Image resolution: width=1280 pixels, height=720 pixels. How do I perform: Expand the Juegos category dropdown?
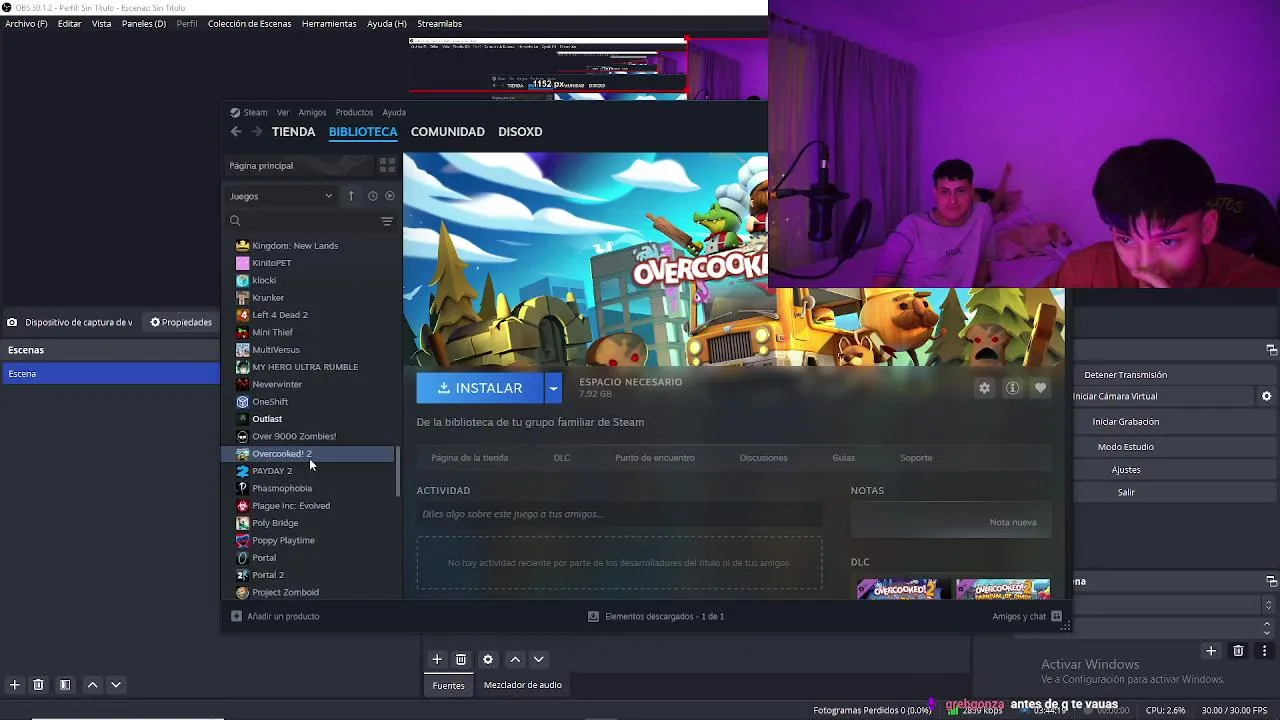click(282, 196)
